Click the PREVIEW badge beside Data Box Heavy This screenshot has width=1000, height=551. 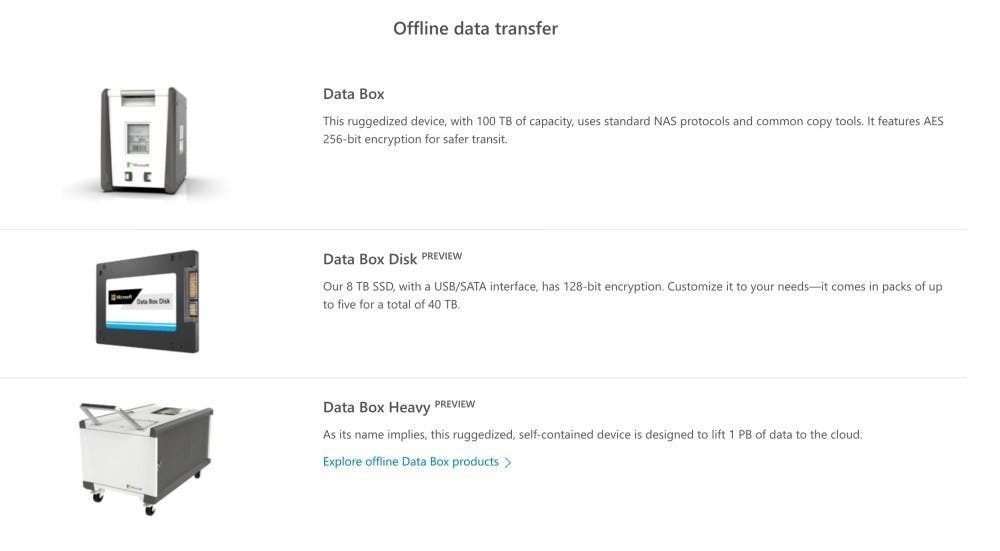(455, 404)
